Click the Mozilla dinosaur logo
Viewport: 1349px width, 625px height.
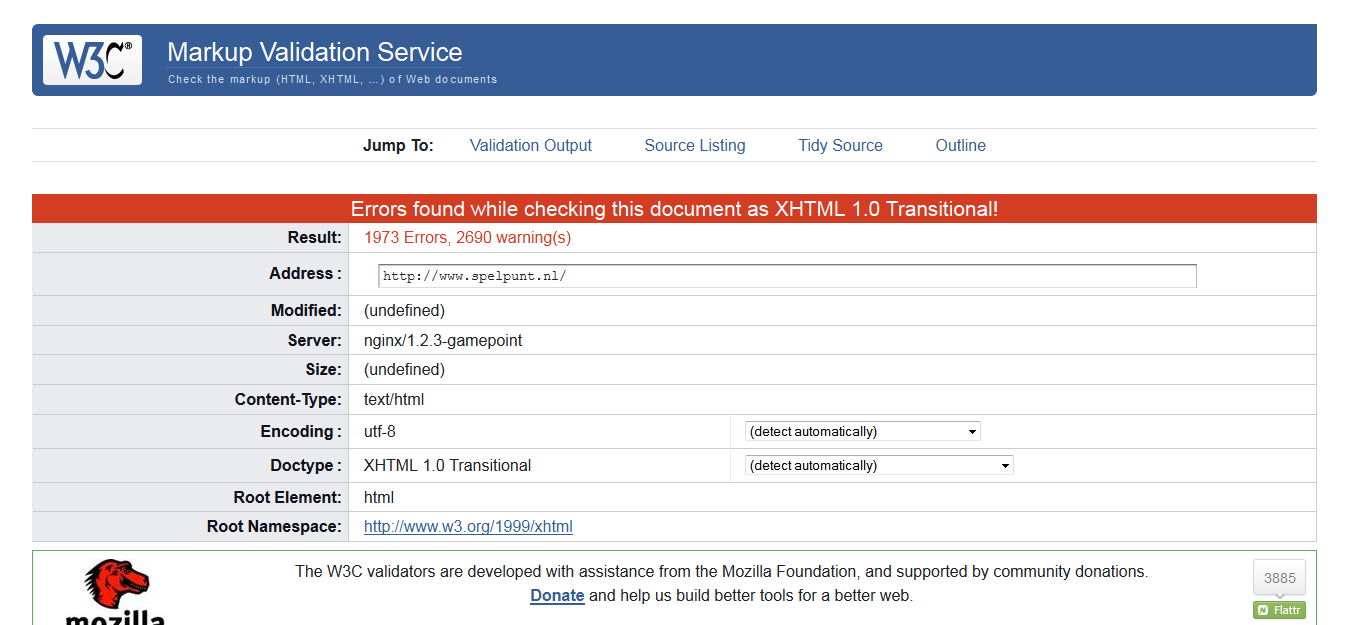tap(115, 585)
